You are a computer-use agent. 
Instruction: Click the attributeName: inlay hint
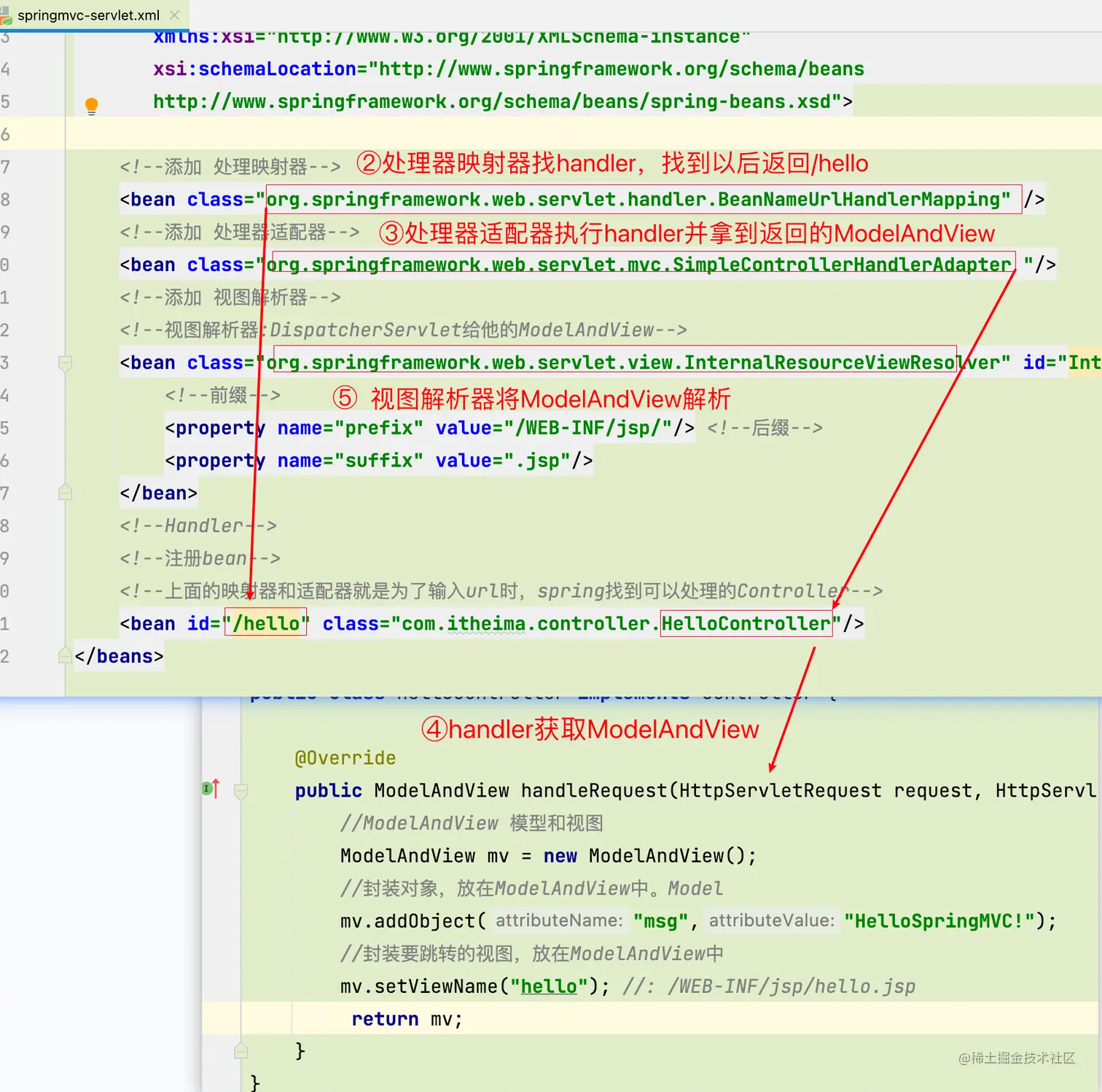coord(559,921)
